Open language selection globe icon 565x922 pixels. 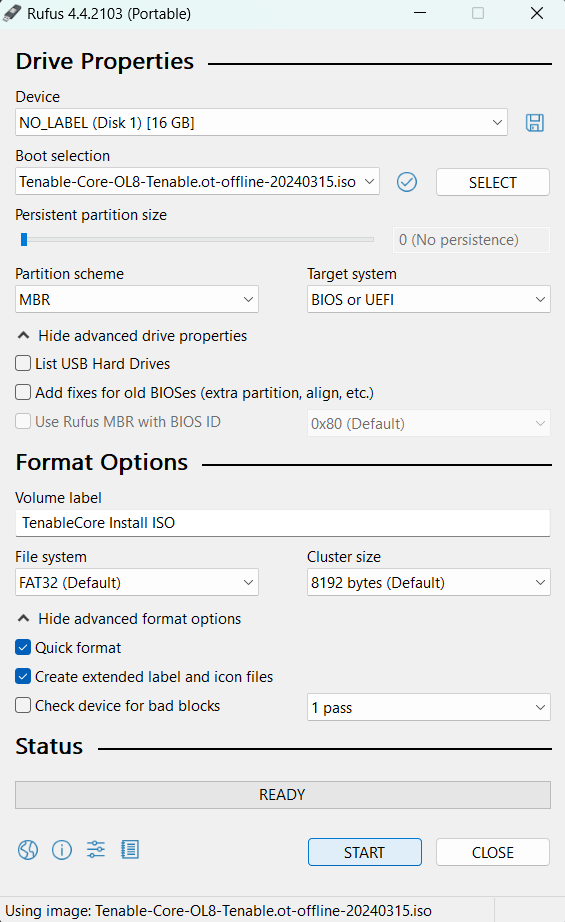pos(28,850)
